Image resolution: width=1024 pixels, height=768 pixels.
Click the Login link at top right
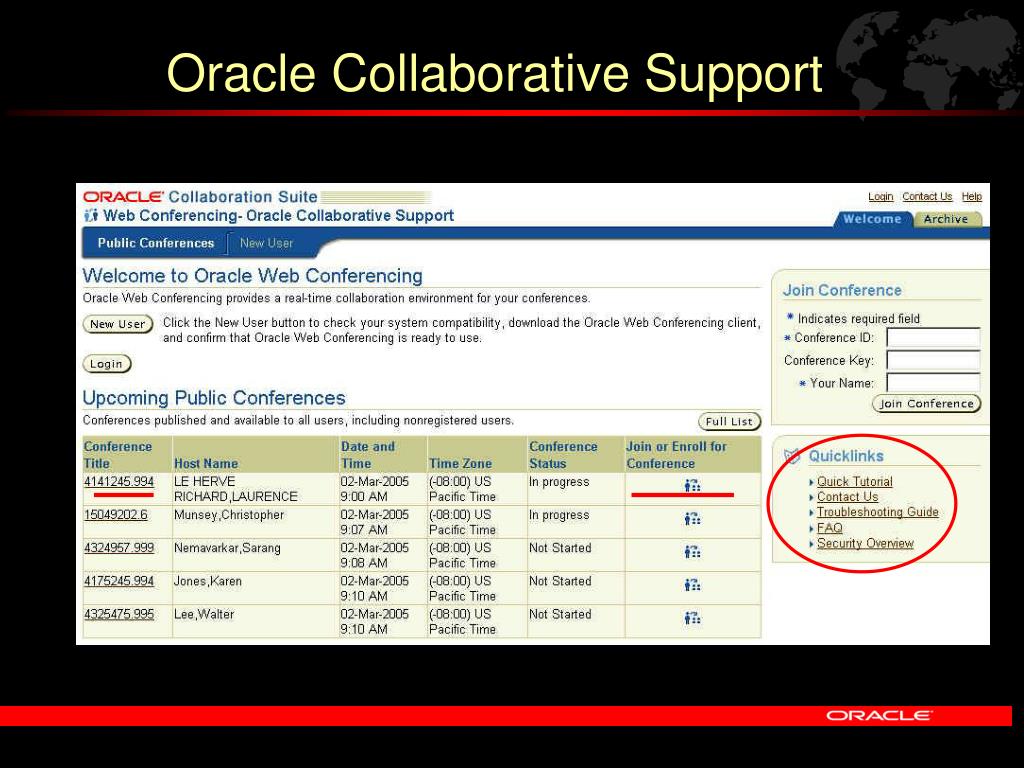click(880, 197)
